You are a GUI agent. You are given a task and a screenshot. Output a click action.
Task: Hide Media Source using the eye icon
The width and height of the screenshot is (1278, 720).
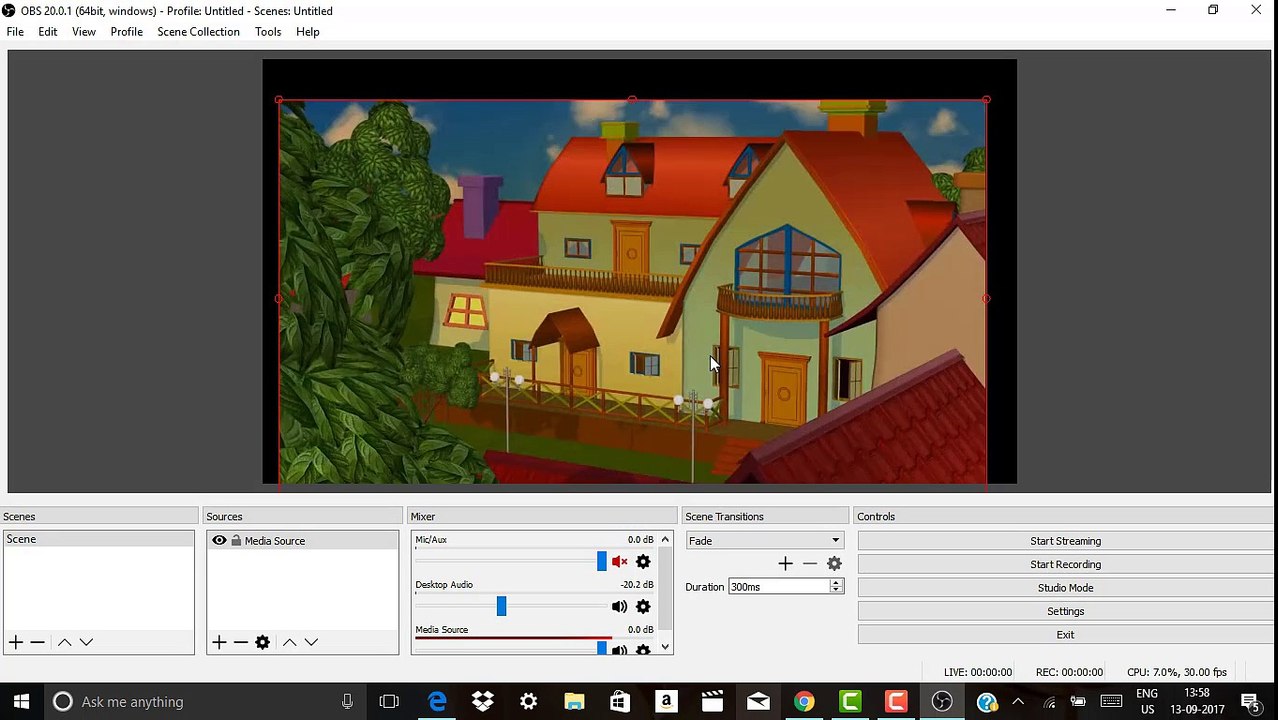tap(219, 541)
